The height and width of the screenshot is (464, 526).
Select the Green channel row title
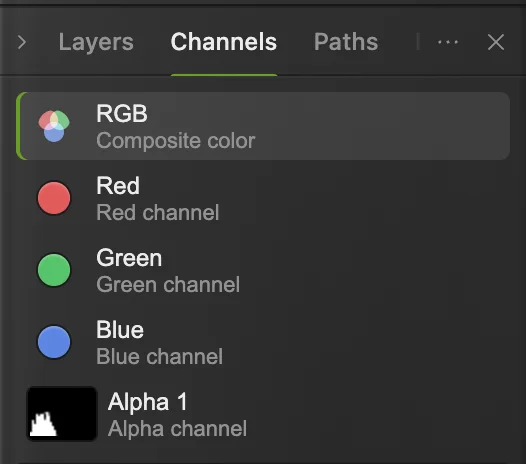pyautogui.click(x=129, y=258)
